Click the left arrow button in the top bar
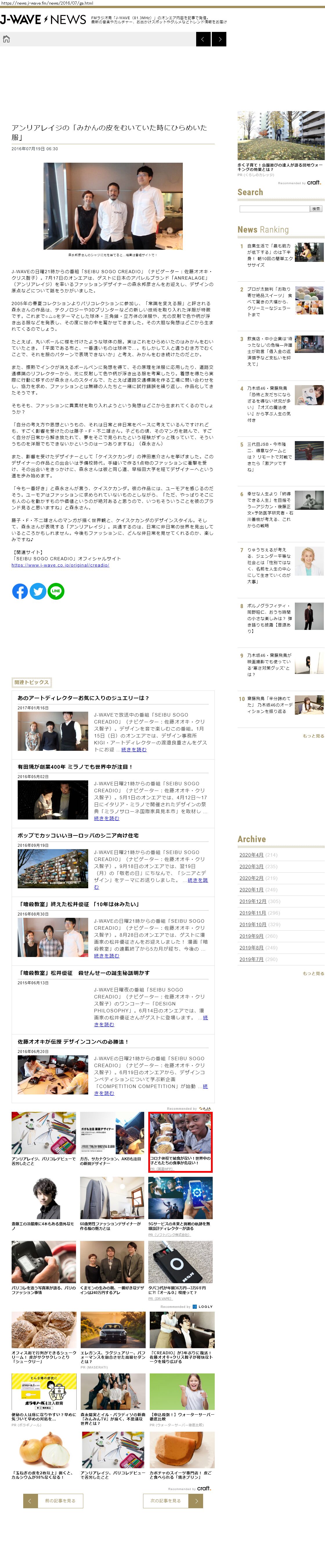The width and height of the screenshot is (325, 1568). pyautogui.click(x=203, y=39)
